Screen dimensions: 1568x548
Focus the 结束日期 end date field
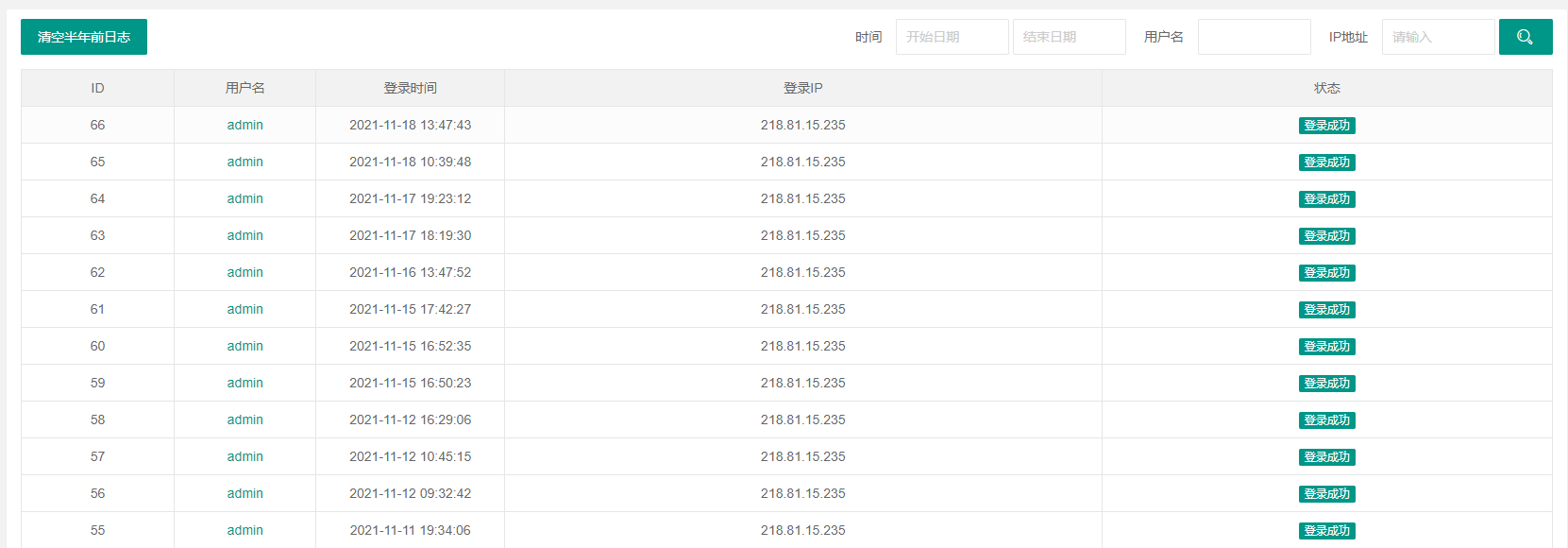pos(1069,37)
